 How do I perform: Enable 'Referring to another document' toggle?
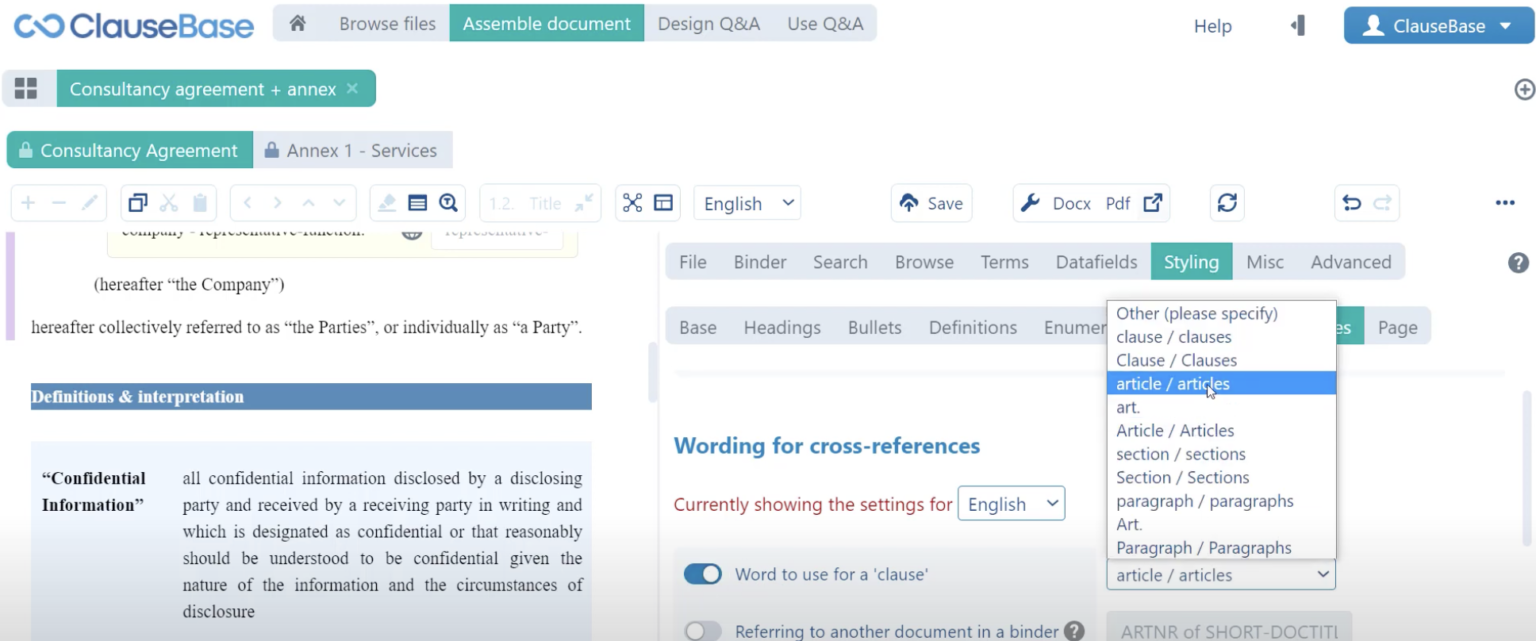pyautogui.click(x=703, y=631)
